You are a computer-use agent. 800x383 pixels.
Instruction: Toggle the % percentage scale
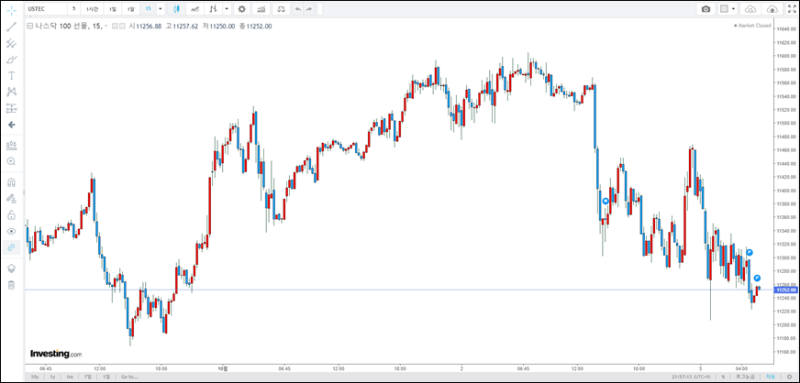tap(723, 376)
